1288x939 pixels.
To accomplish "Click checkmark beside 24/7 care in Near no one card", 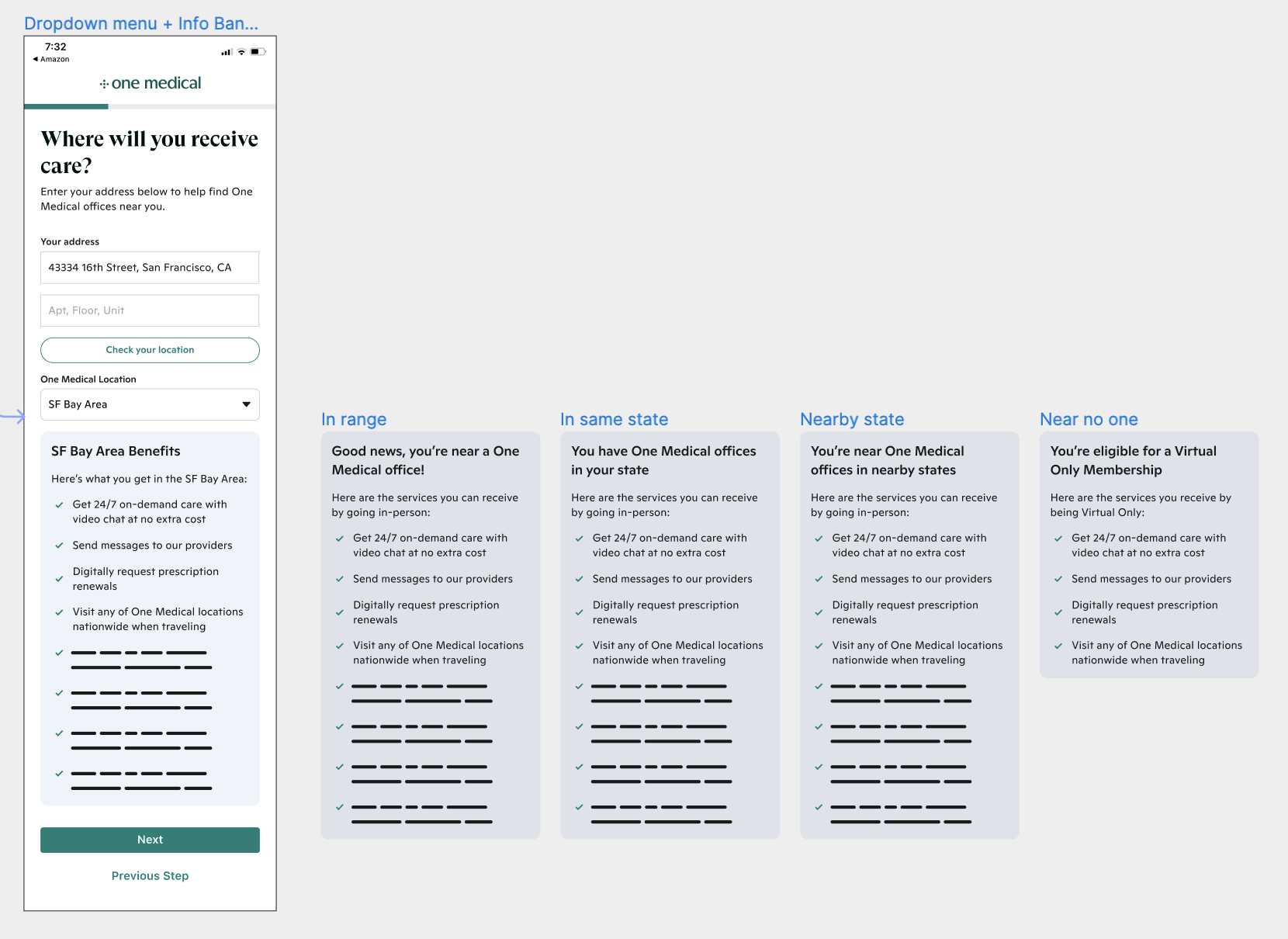I will tap(1058, 539).
